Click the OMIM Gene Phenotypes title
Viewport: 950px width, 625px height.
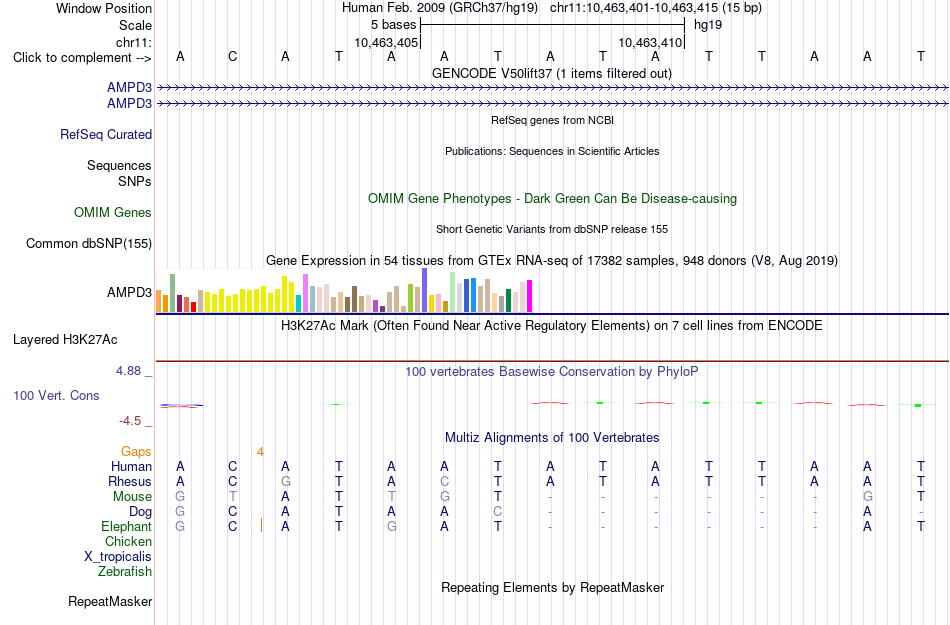point(552,199)
